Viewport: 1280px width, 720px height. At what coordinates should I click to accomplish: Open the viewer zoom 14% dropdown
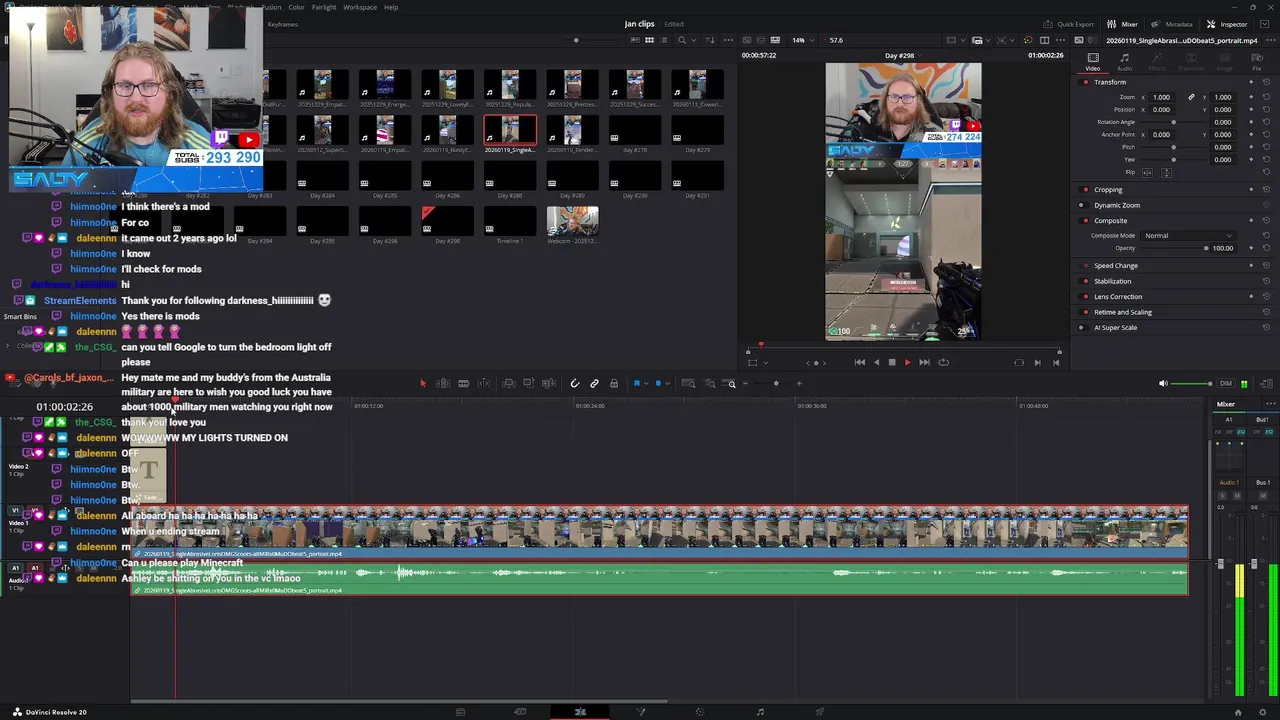click(803, 40)
